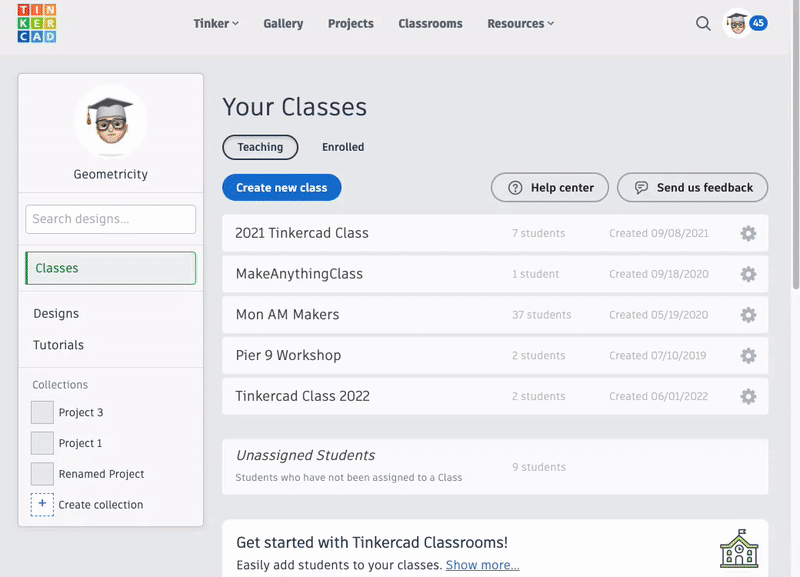Screen dimensions: 800x577
Task: Open the search magnifier icon
Action: coord(703,23)
